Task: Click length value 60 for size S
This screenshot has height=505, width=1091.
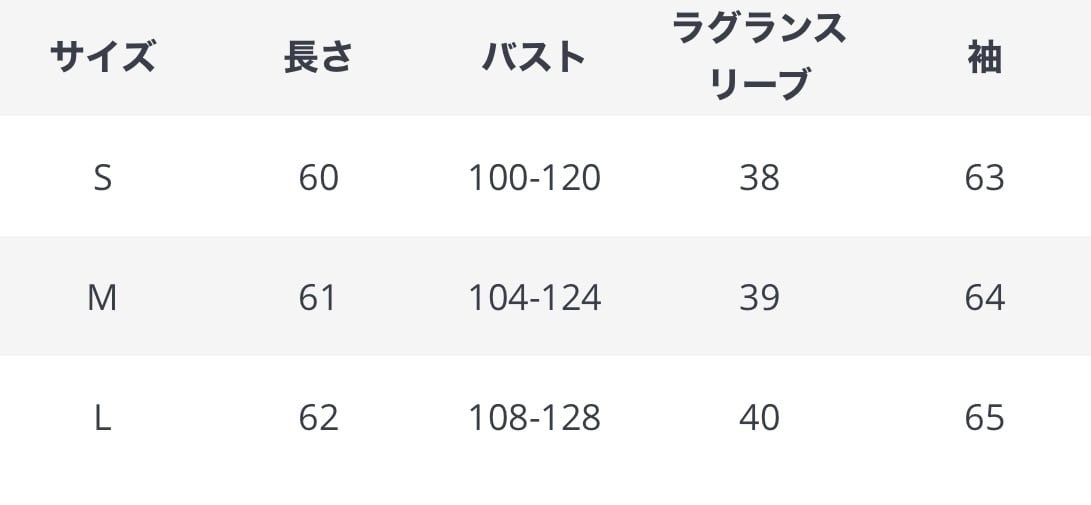Action: (318, 177)
